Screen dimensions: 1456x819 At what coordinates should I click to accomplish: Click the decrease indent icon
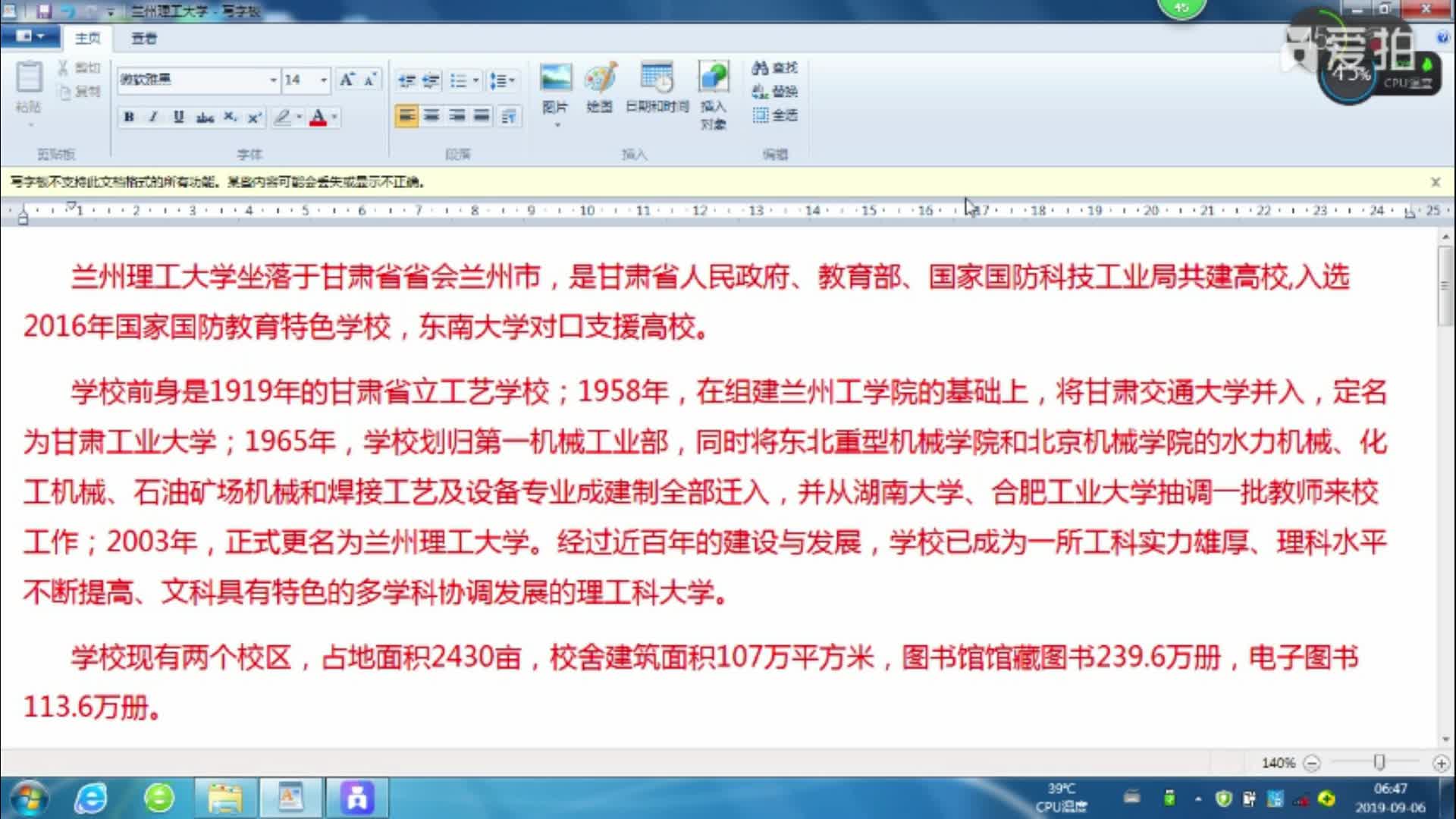(406, 80)
